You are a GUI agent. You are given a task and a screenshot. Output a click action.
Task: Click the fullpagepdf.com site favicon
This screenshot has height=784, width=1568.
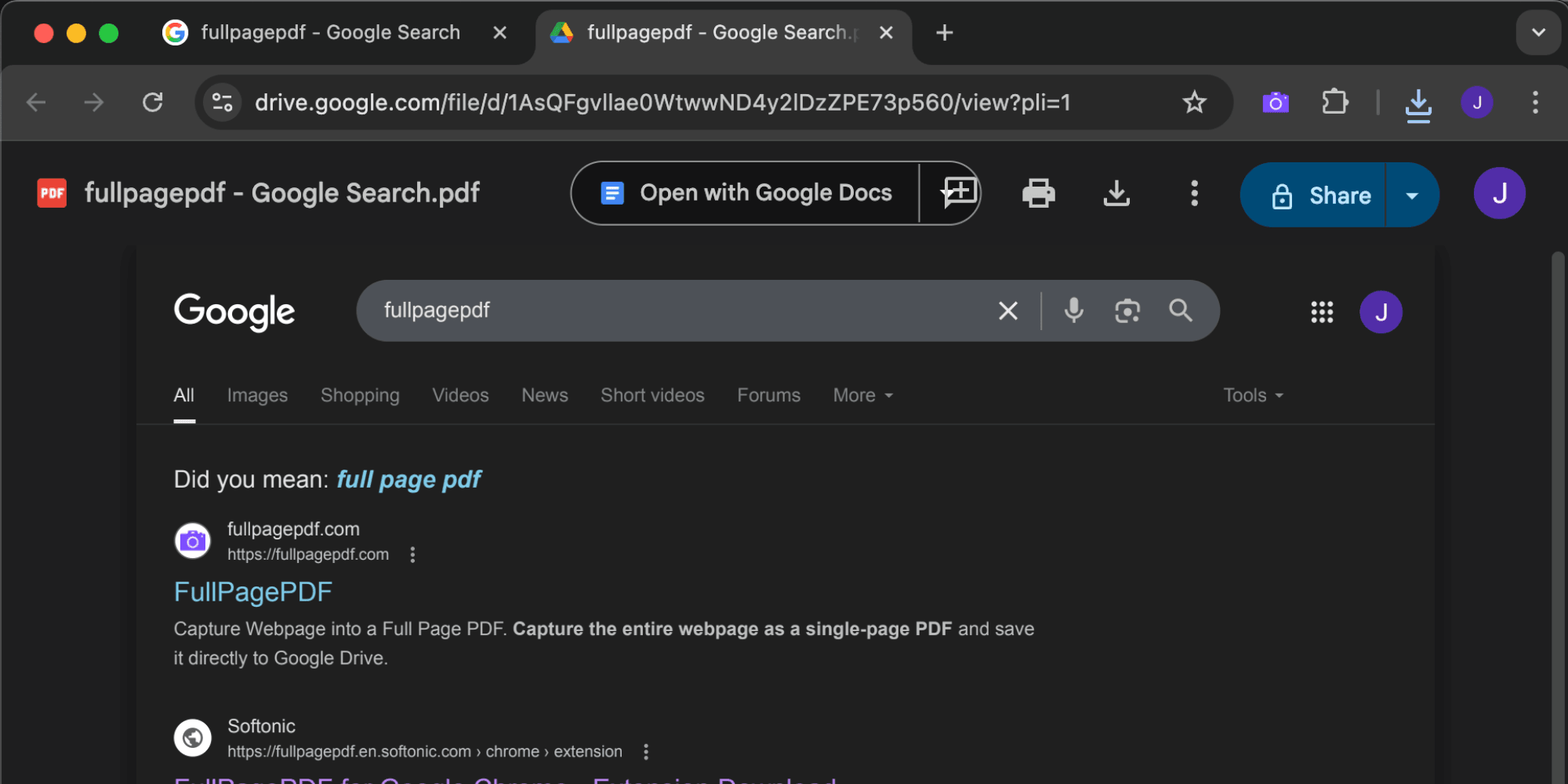pos(192,541)
